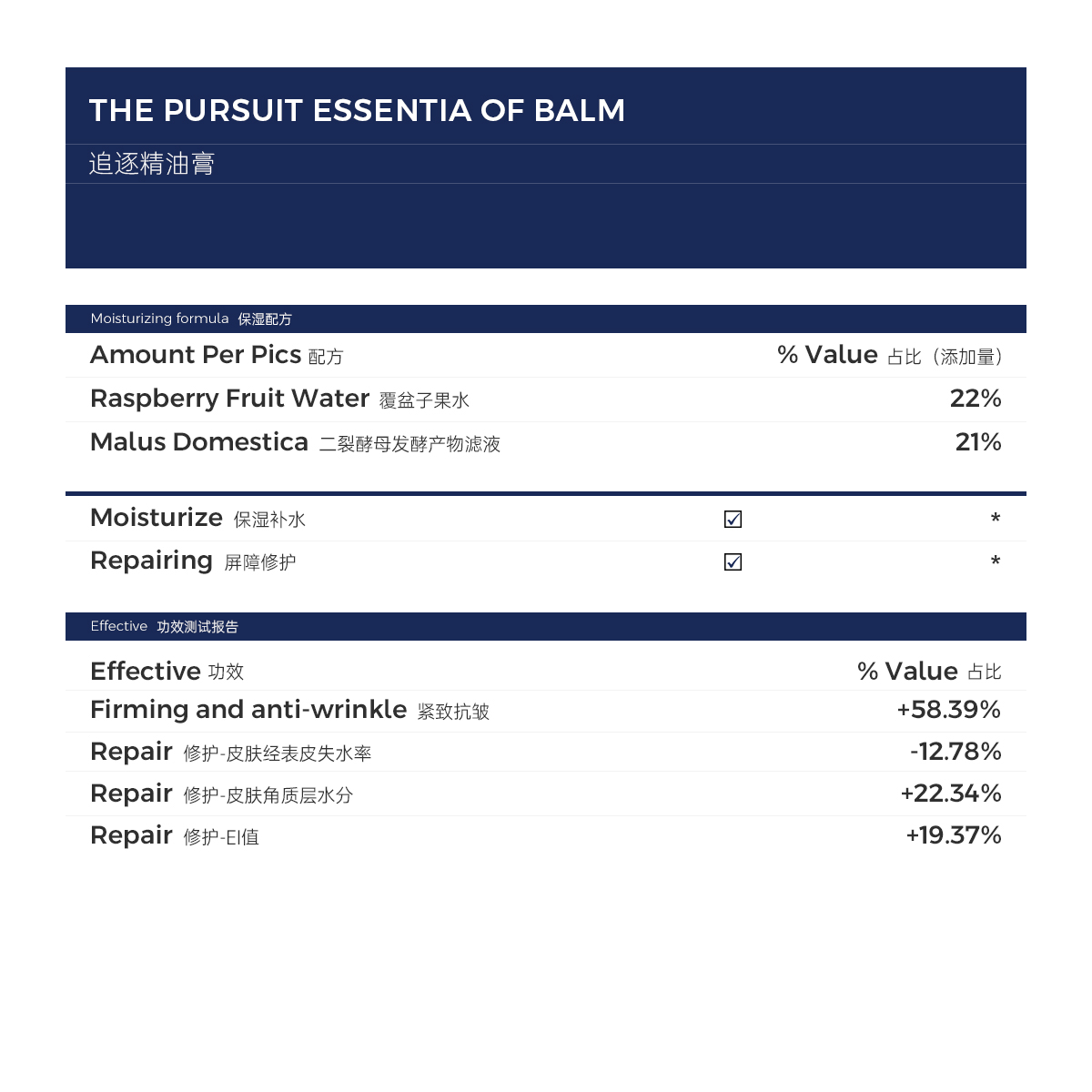Viewport: 1092px width, 1092px height.
Task: Select the Malus Domestica ingredient
Action: (295, 442)
